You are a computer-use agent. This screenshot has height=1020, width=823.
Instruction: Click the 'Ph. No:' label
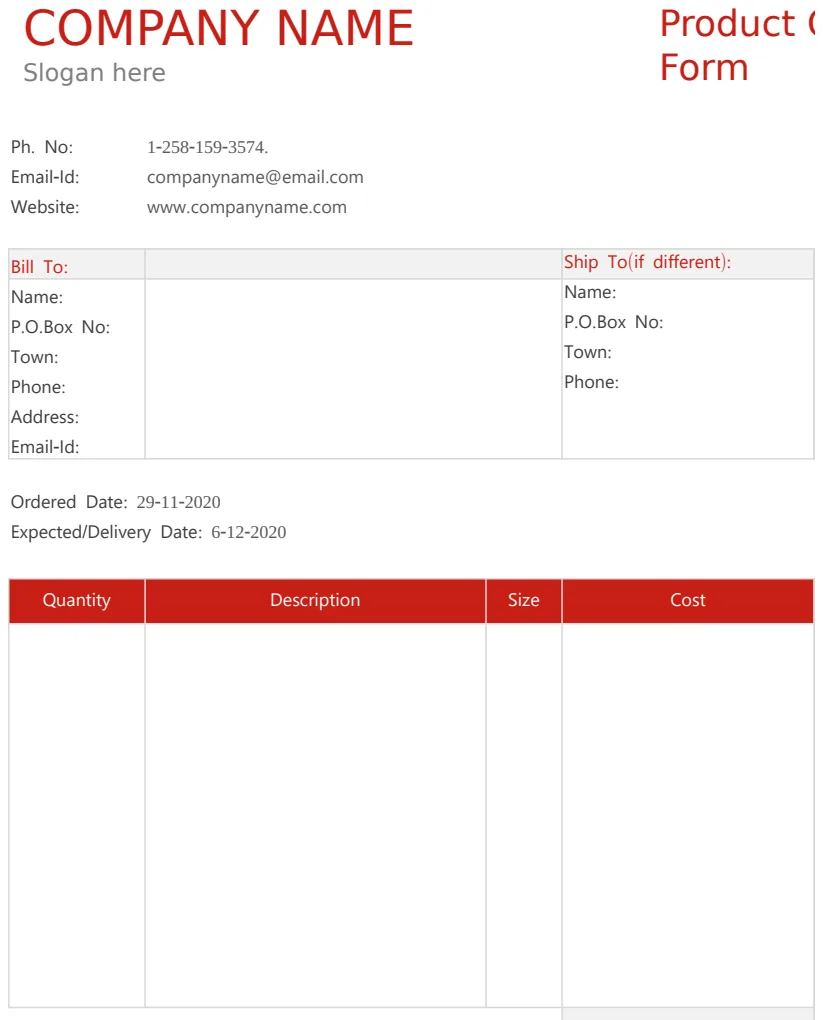tap(42, 147)
